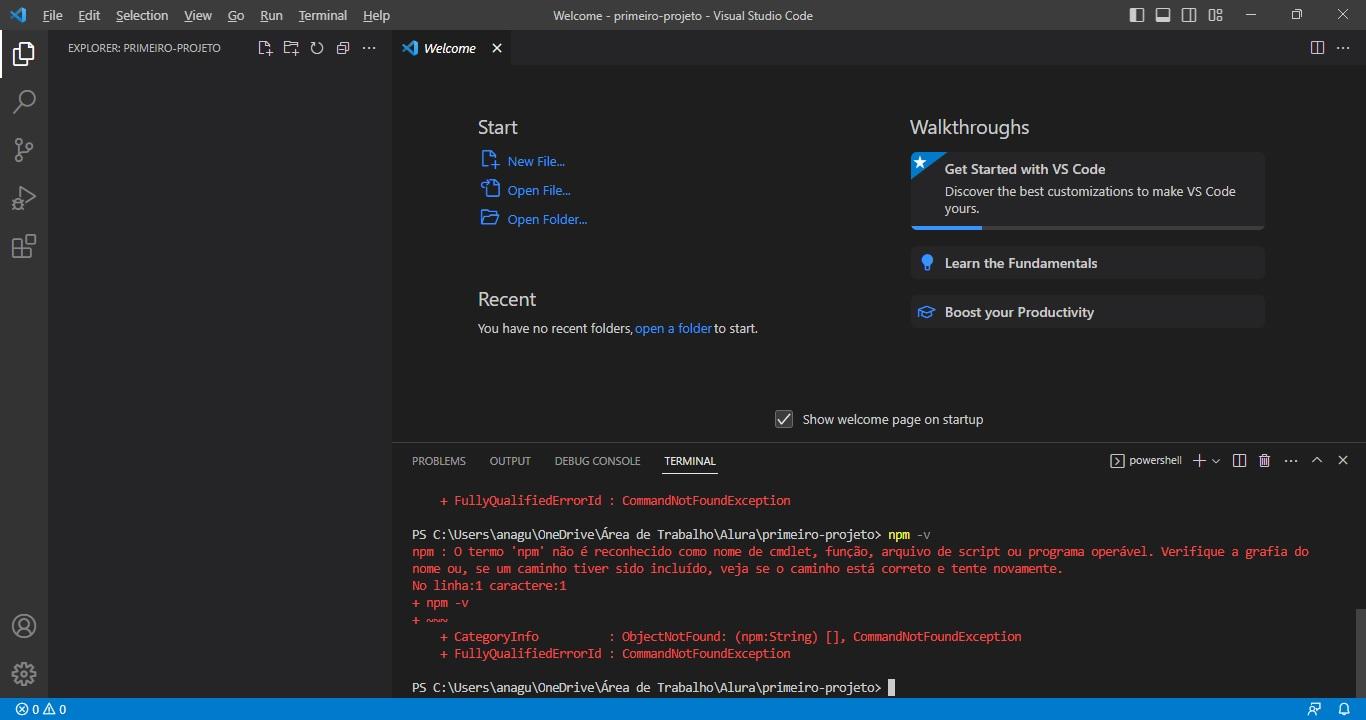This screenshot has height=720, width=1366.
Task: Create a new folder in Explorer
Action: (291, 48)
